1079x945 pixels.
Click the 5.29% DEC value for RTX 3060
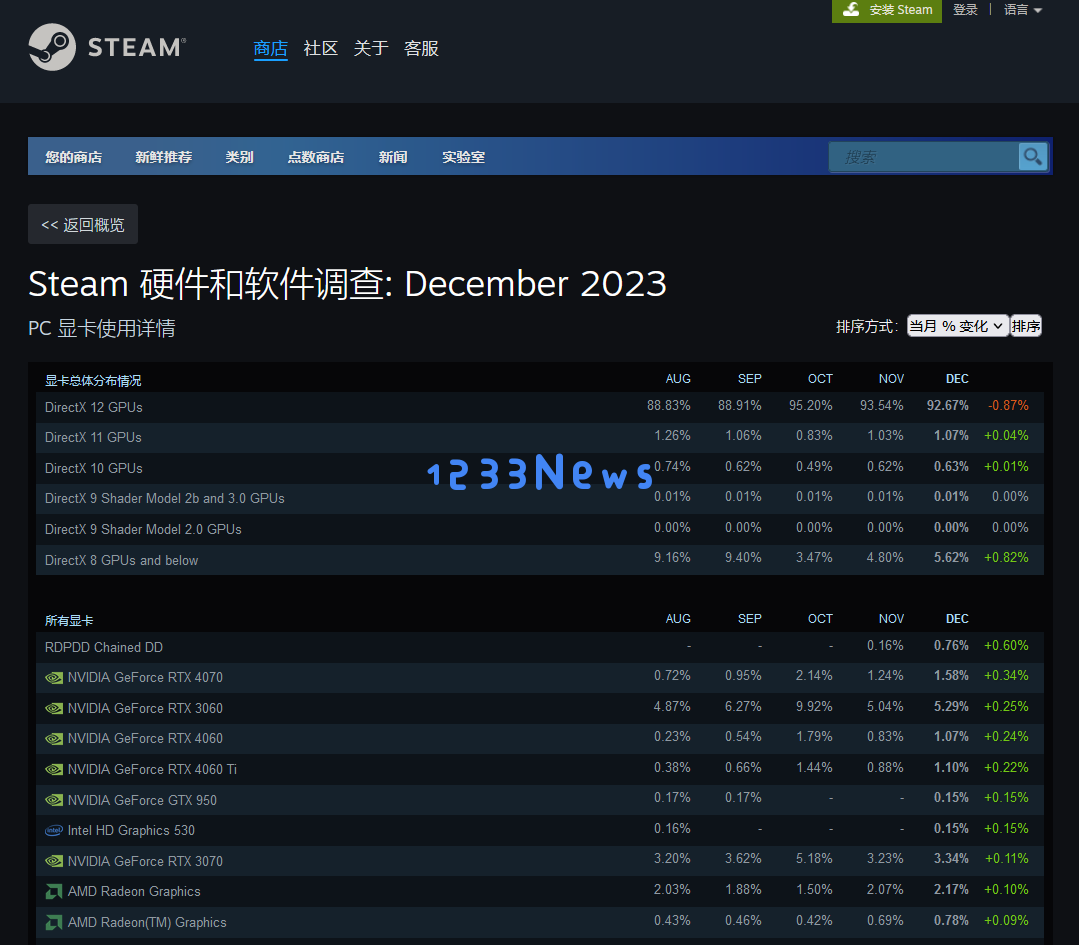951,707
